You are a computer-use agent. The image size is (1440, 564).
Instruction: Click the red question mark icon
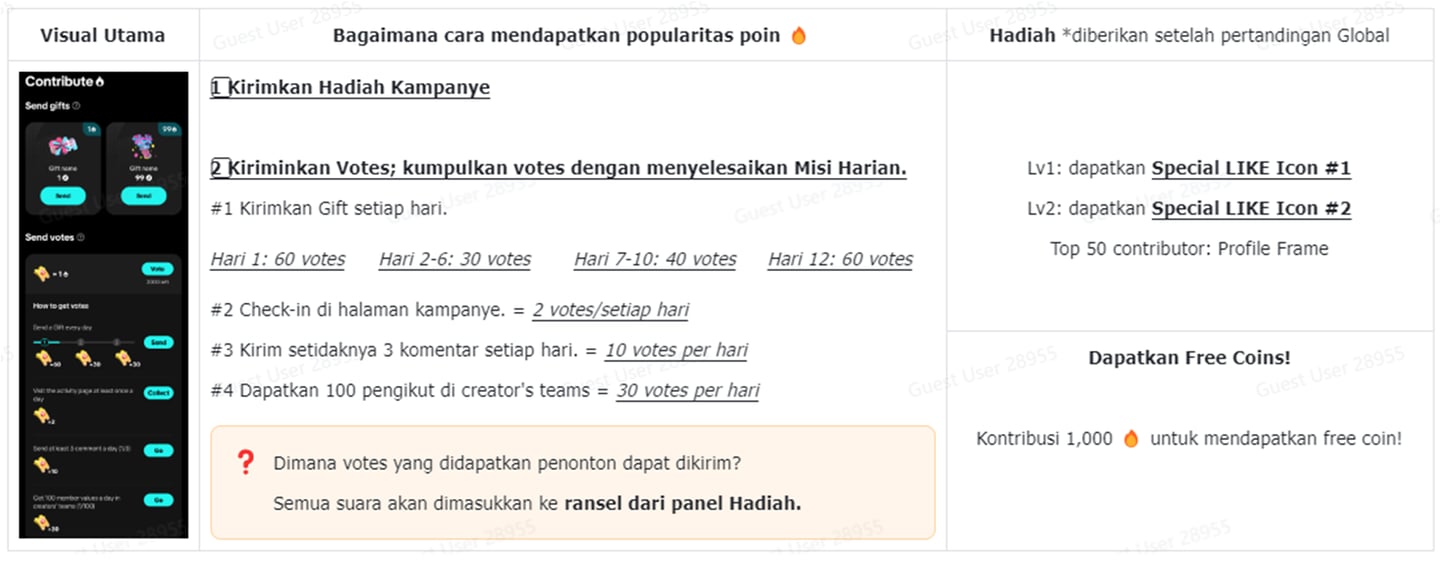click(245, 462)
